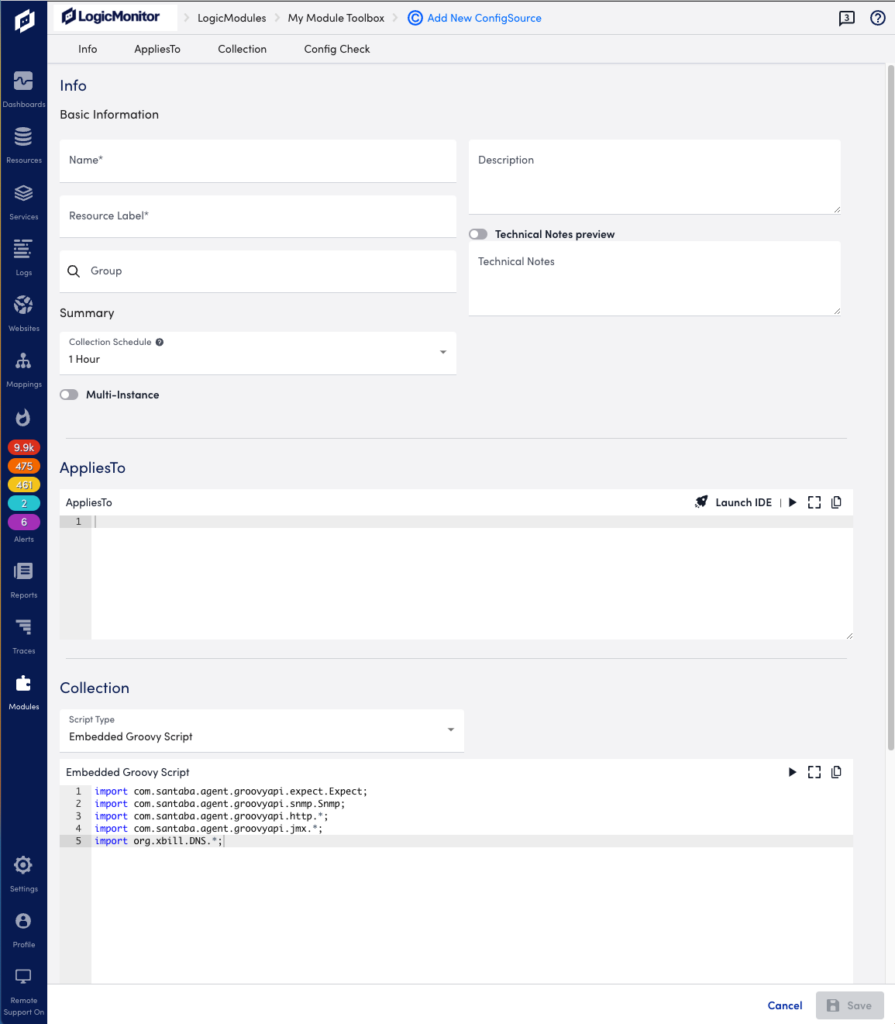Image resolution: width=895 pixels, height=1024 pixels.
Task: Expand the AppliesTo editor to fullscreen
Action: 814,502
